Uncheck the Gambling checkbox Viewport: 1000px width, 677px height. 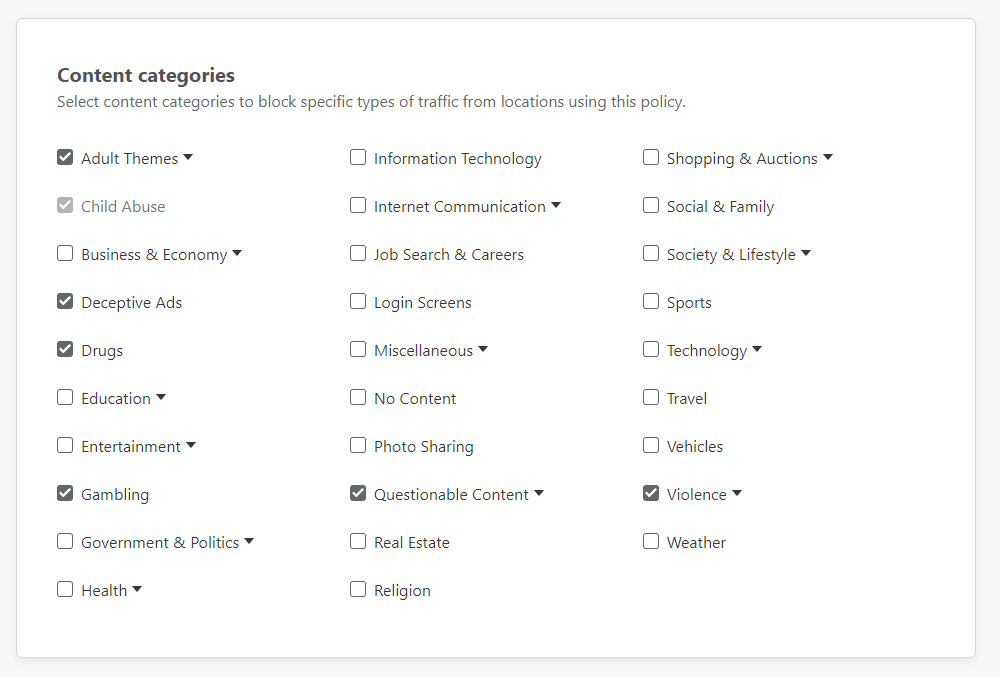click(65, 493)
